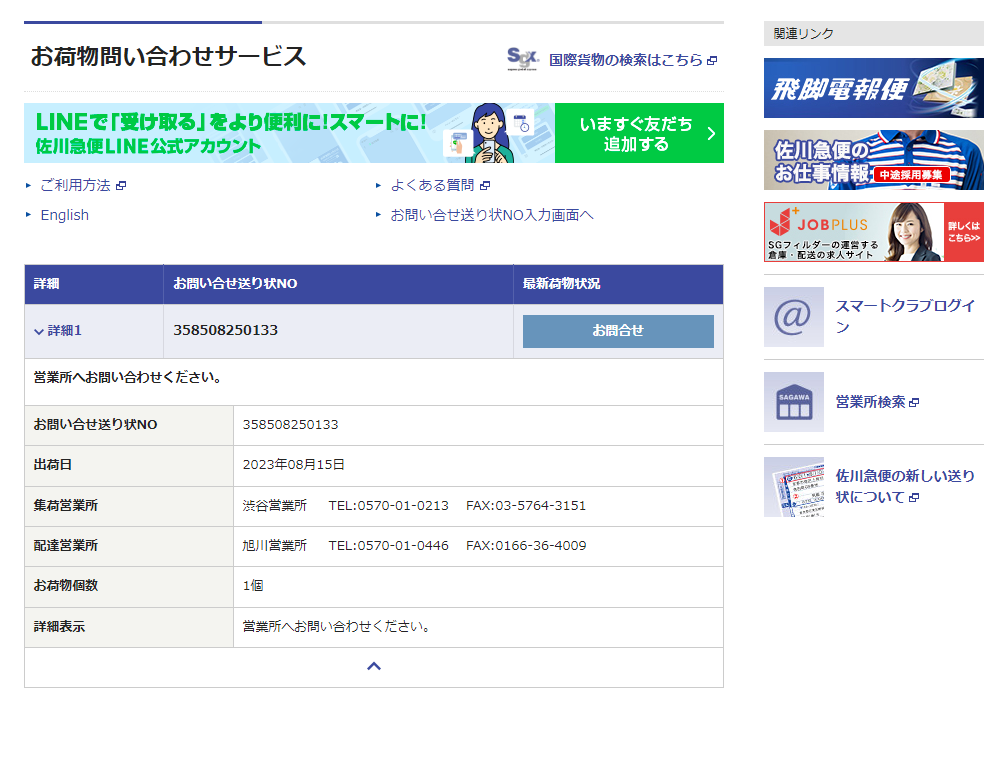Click いますぐ友だち追加する green button
Screen dimensions: 1007x766
click(639, 134)
